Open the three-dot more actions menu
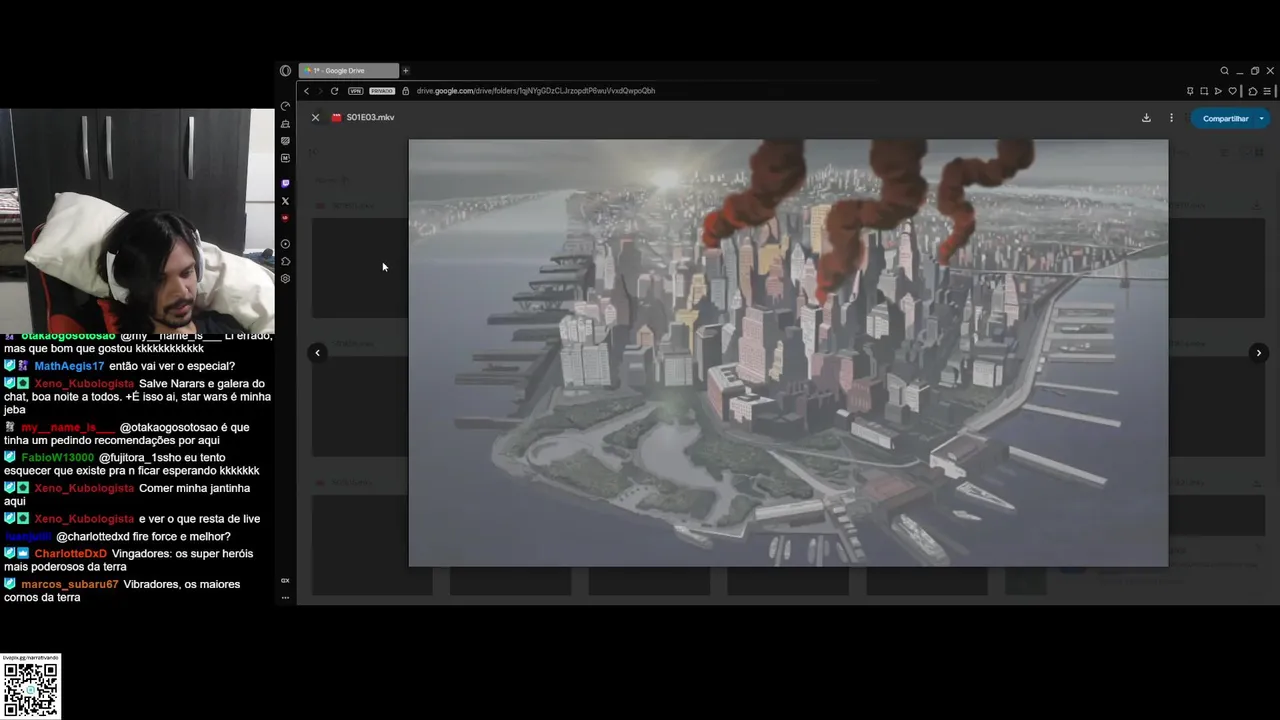 coord(1172,118)
